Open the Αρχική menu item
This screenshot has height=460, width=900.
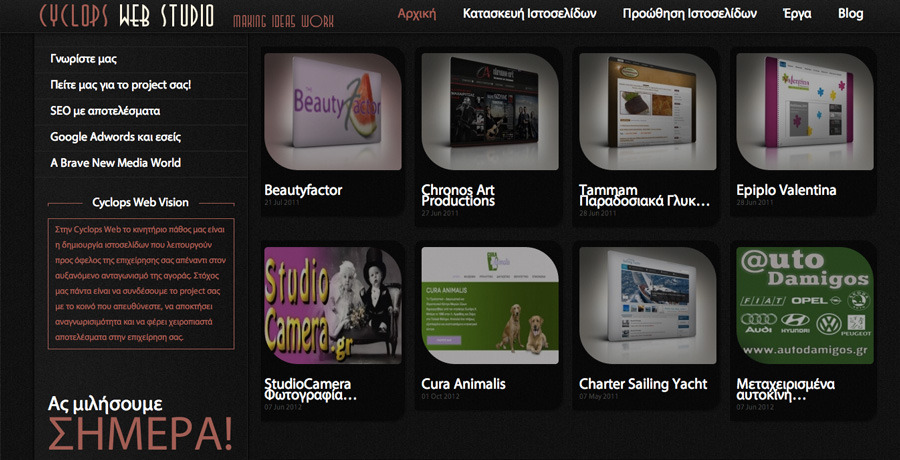(417, 14)
